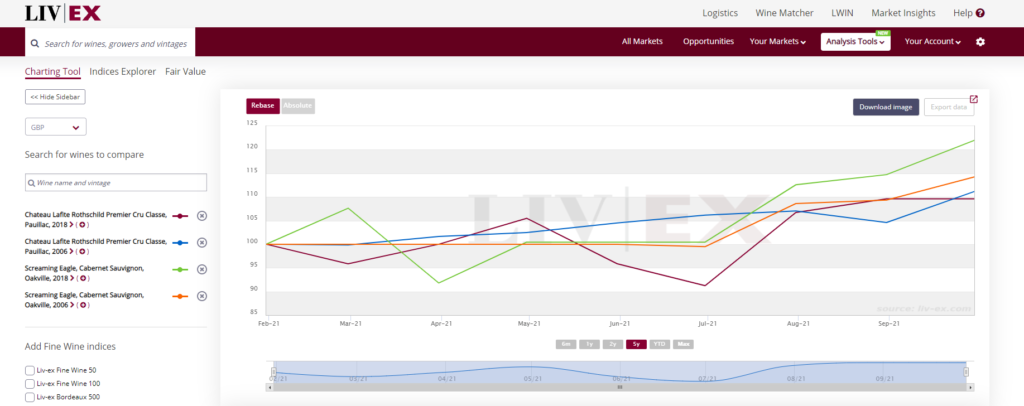Image resolution: width=1024 pixels, height=406 pixels.
Task: Click plus icon for Lafite Rothschild 2018
Action: click(x=82, y=225)
